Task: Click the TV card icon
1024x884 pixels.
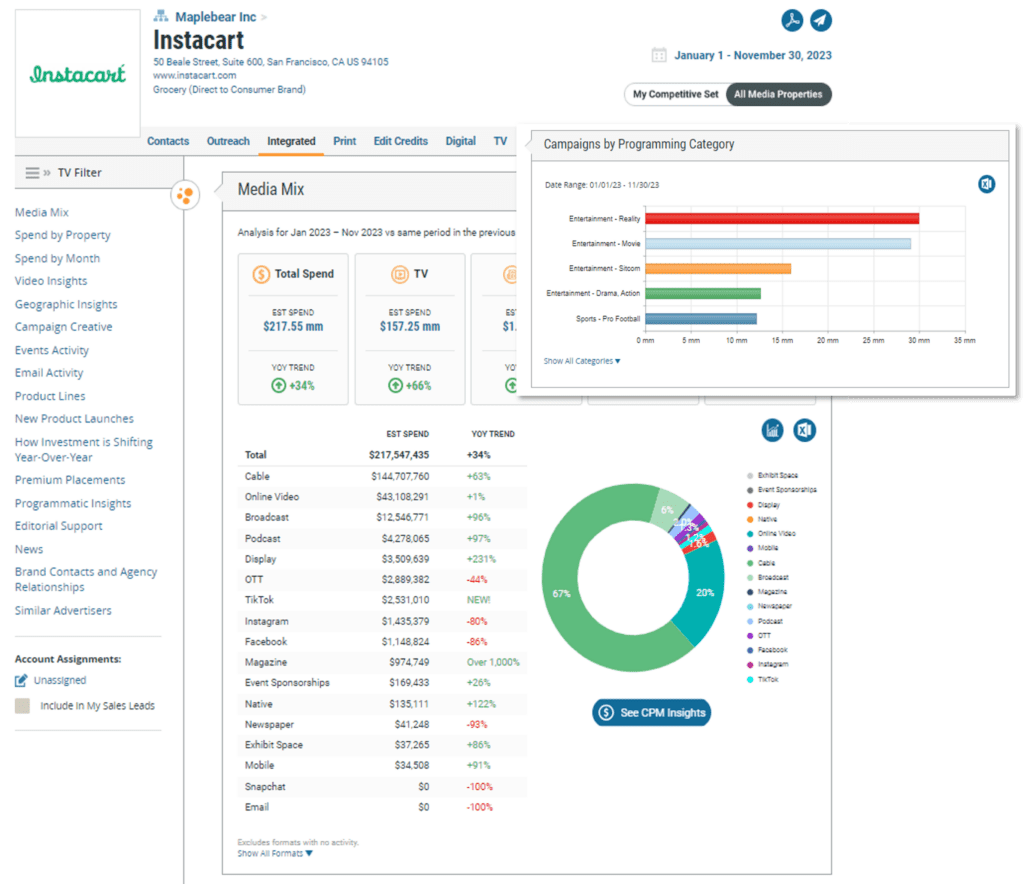Action: [399, 274]
